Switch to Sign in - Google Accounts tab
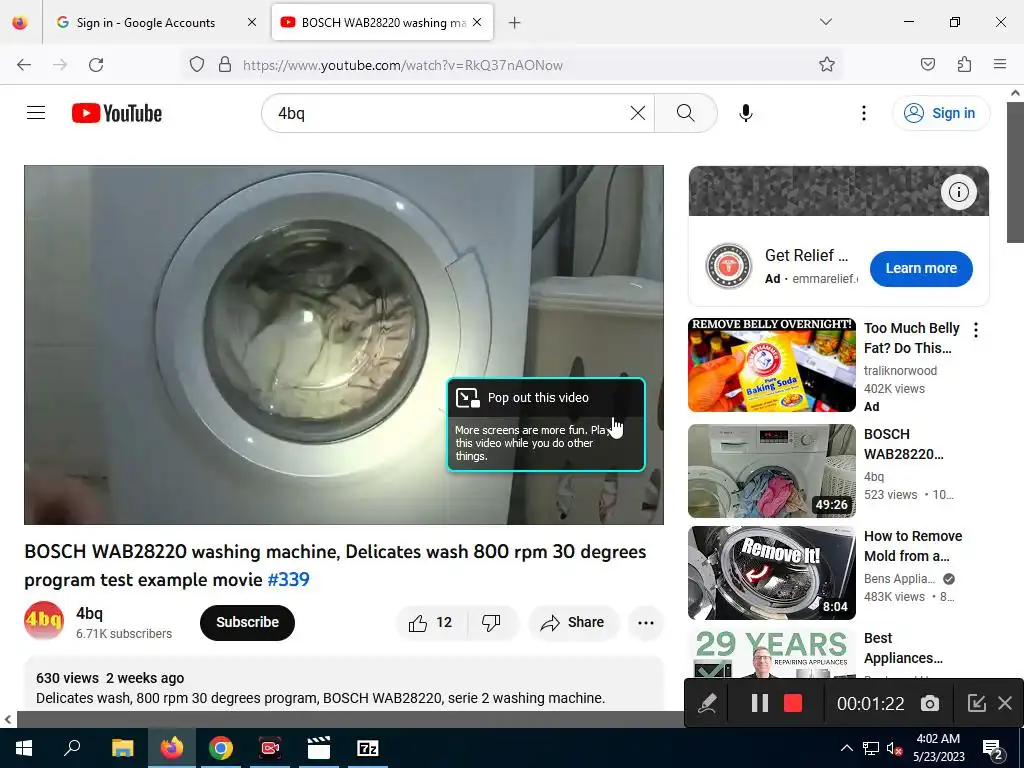1024x768 pixels. [146, 23]
